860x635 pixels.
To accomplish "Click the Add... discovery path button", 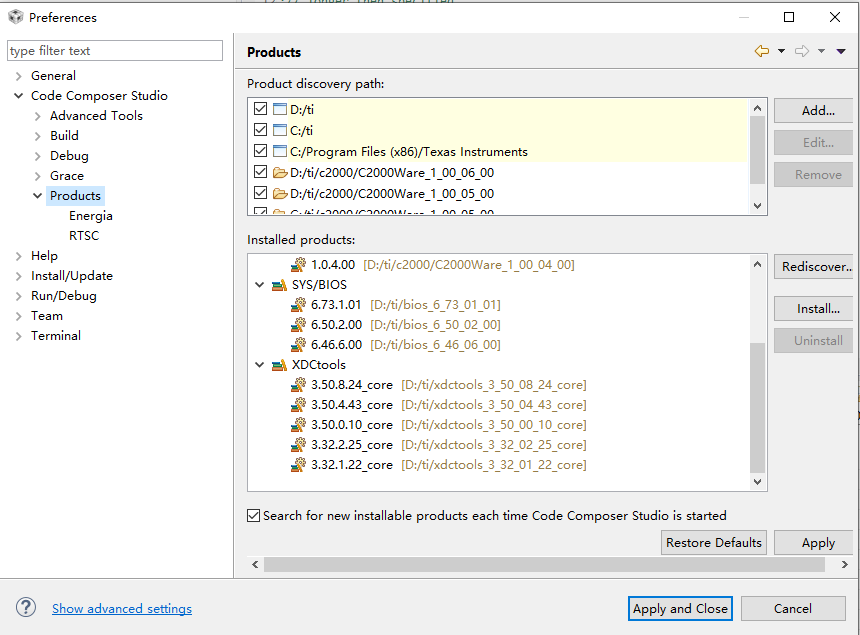I will point(814,110).
